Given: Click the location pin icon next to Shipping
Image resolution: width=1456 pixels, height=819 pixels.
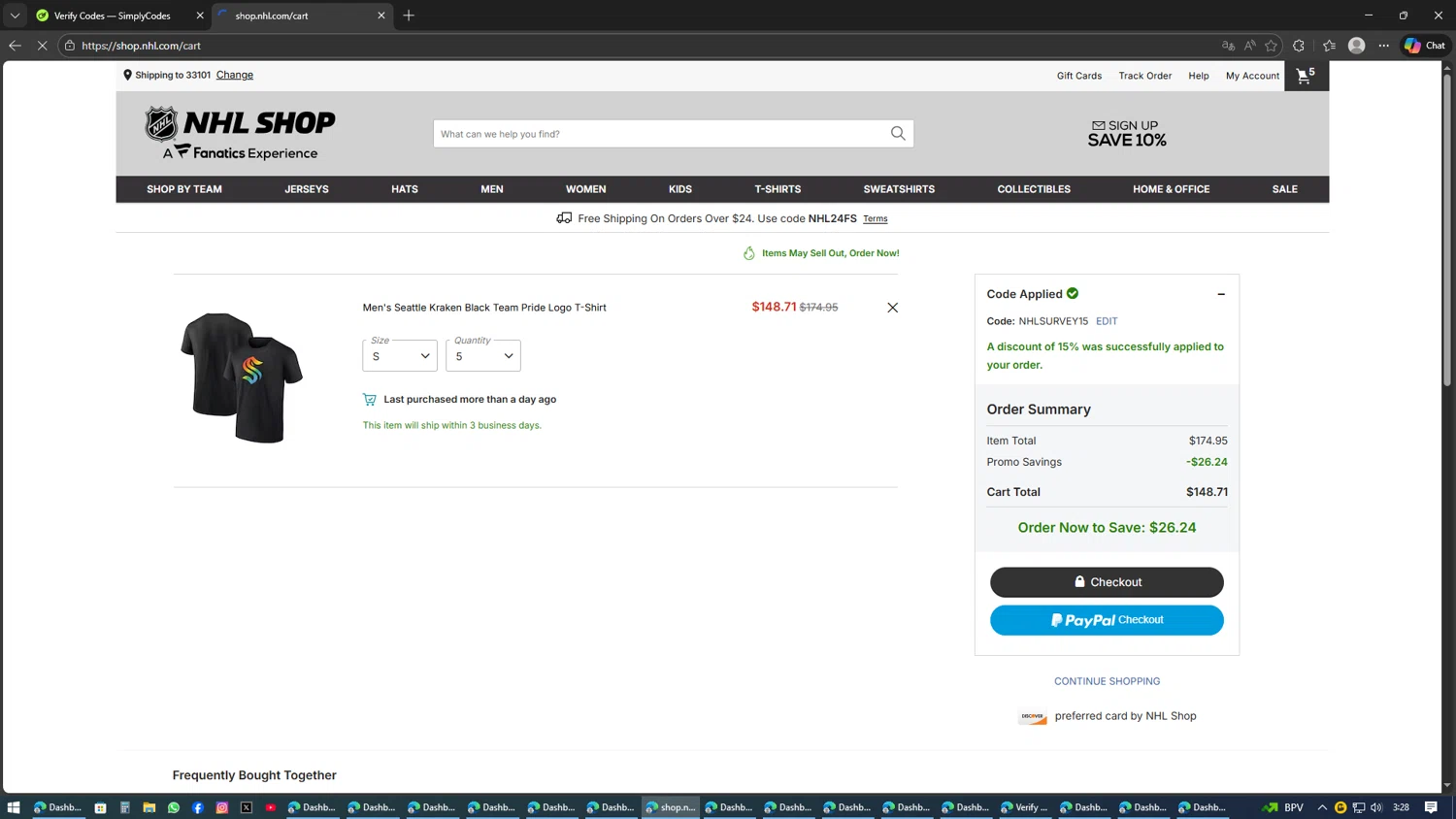Looking at the screenshot, I should pos(127,75).
